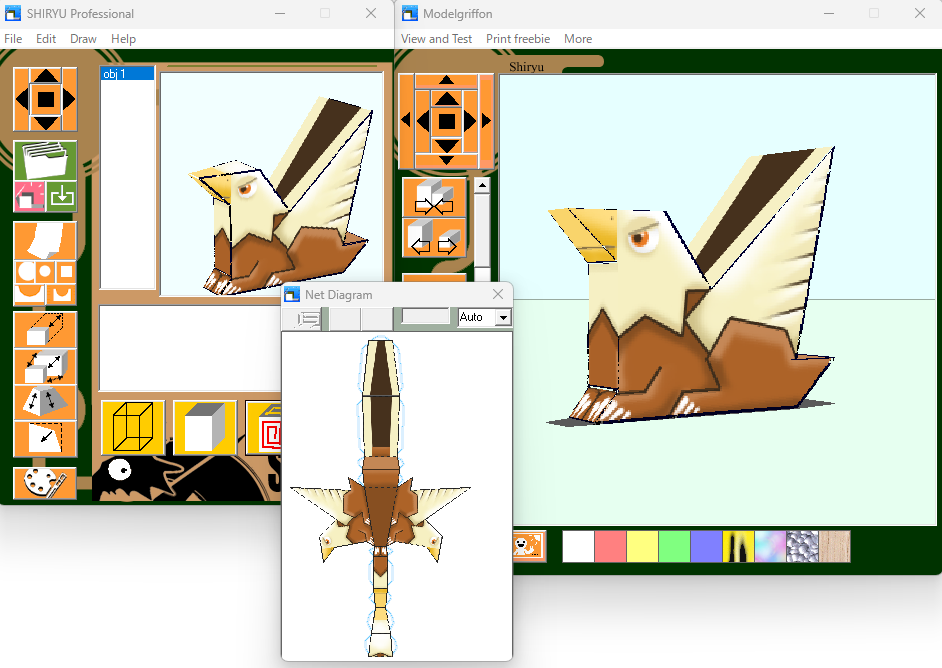942x668 pixels.
Task: Open the More menu in Modelgriffon
Action: (578, 38)
